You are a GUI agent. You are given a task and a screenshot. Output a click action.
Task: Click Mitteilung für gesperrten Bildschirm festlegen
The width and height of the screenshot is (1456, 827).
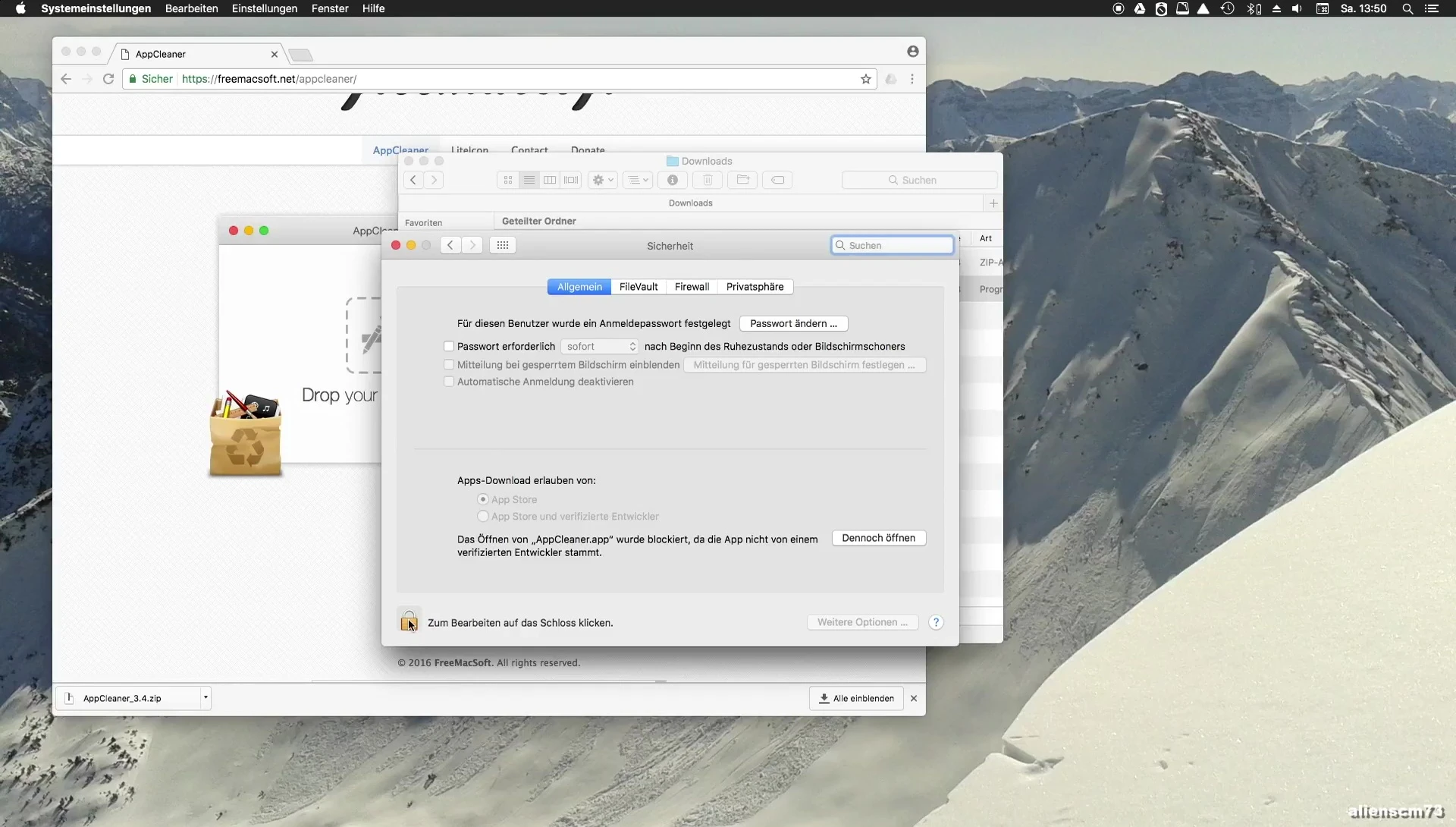pyautogui.click(x=804, y=365)
